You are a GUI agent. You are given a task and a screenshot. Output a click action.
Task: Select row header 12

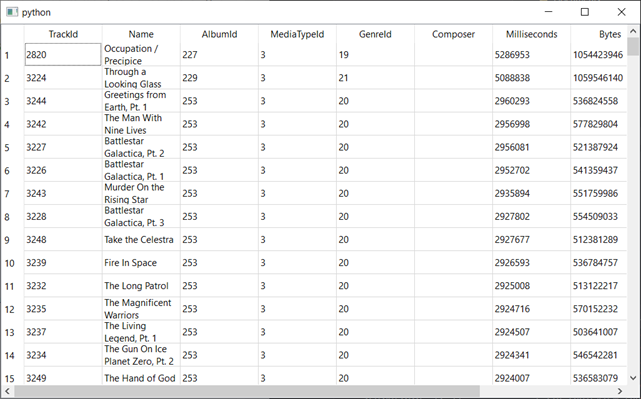pyautogui.click(x=13, y=309)
